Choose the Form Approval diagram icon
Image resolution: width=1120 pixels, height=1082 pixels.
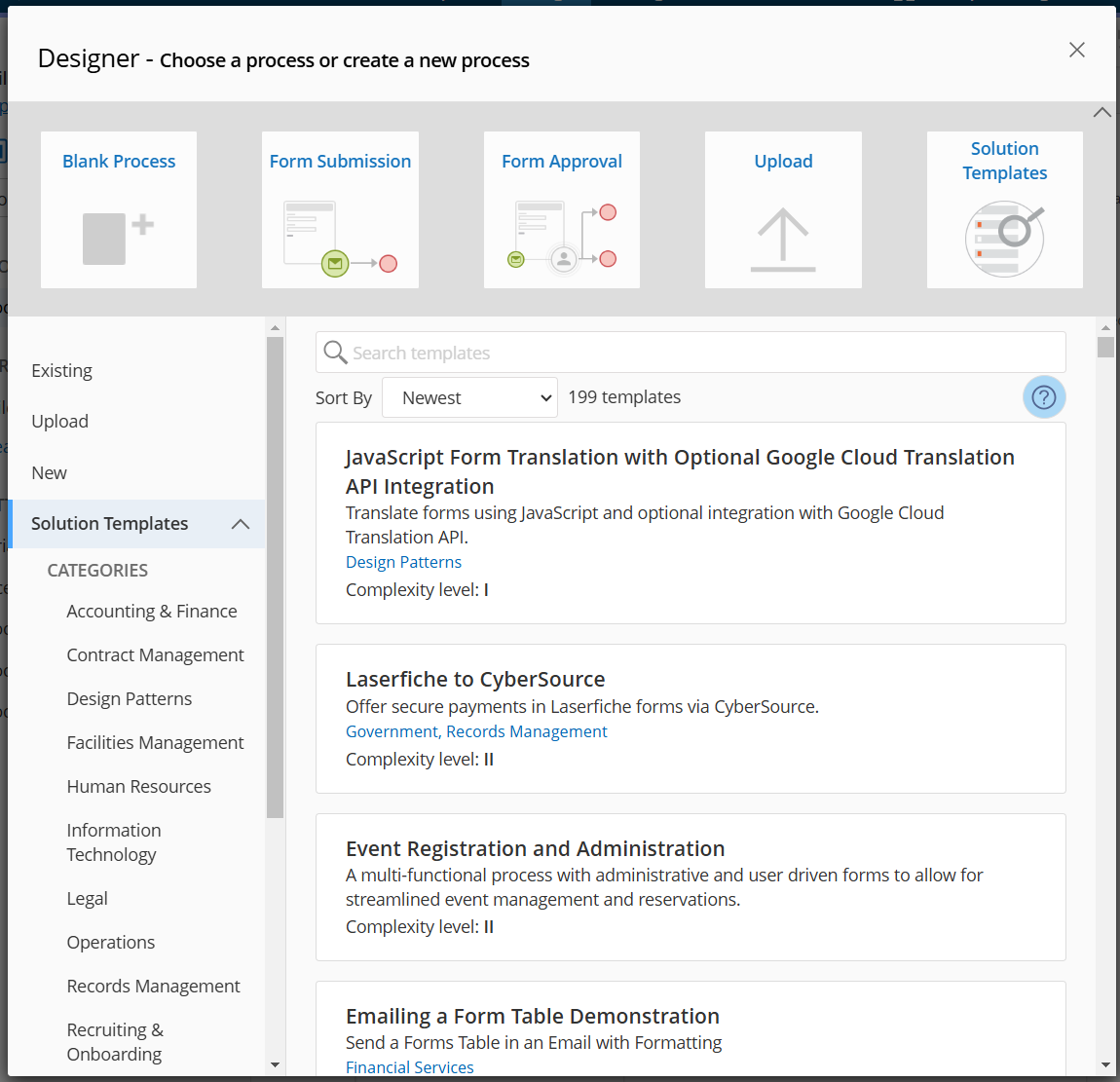(562, 238)
